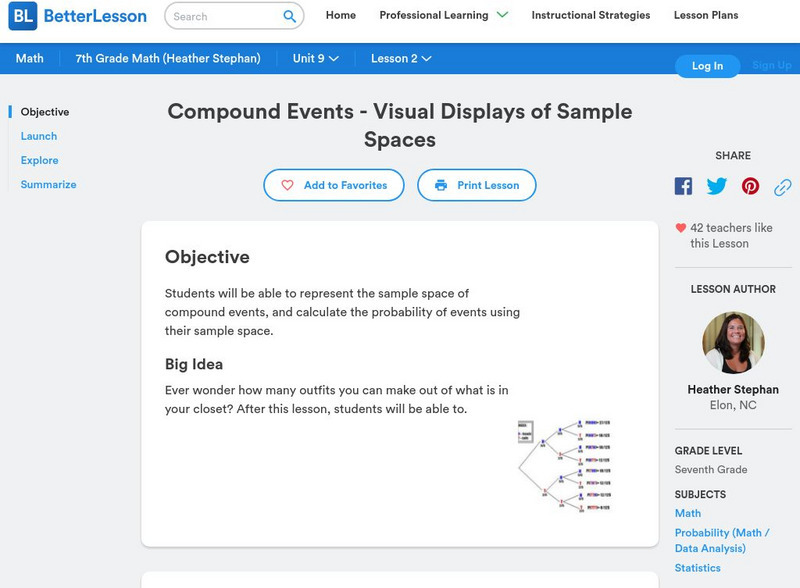Screen dimensions: 800x588
Task: Click the printer icon in Print Lesson
Action: point(441,185)
